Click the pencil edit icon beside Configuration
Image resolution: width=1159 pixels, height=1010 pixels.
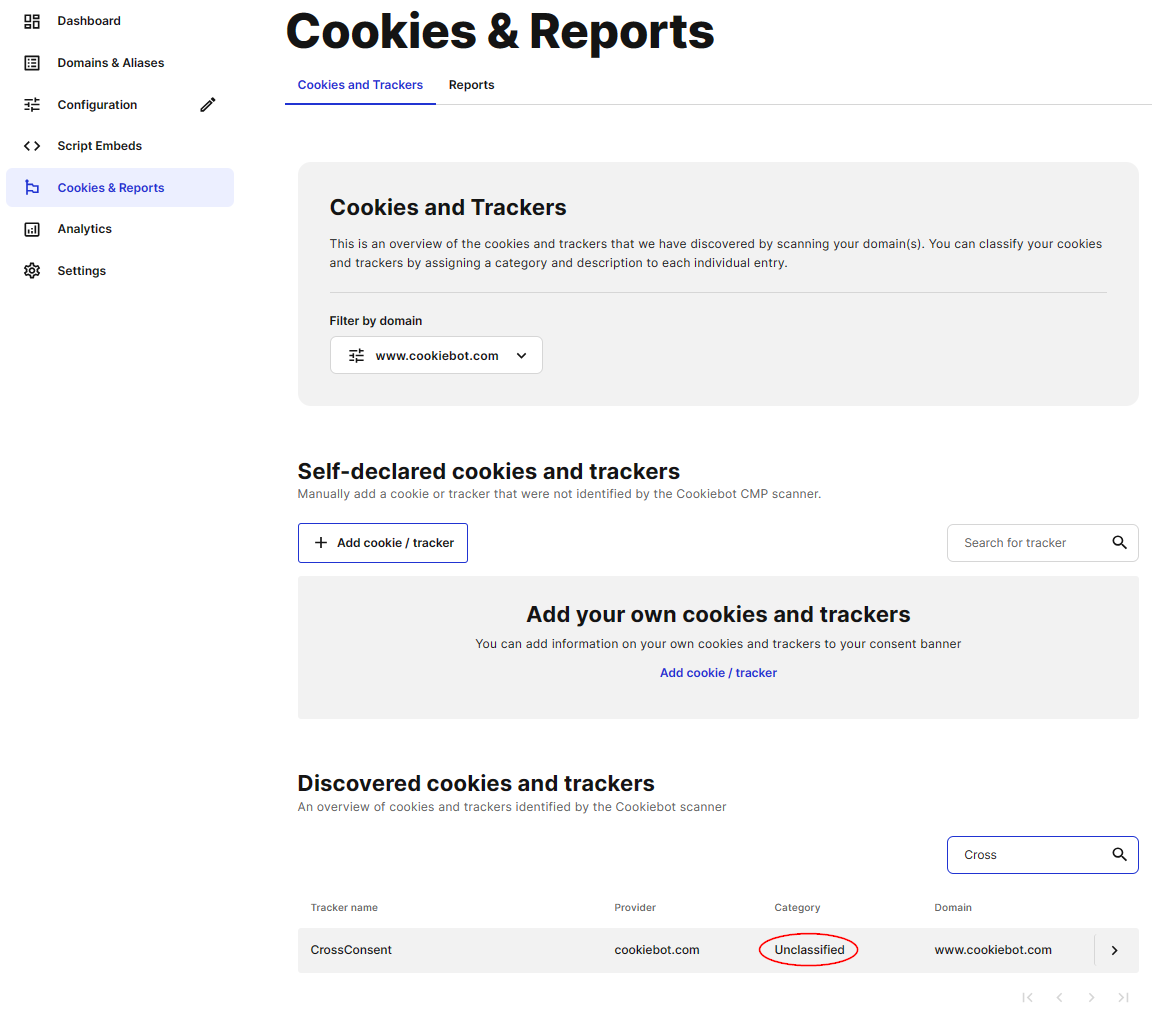[208, 104]
